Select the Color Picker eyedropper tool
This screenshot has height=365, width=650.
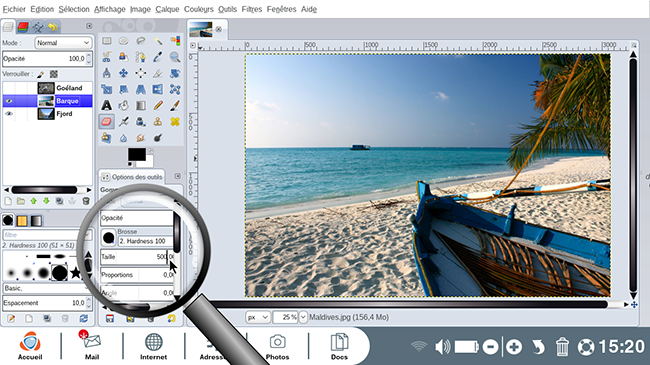(x=158, y=57)
